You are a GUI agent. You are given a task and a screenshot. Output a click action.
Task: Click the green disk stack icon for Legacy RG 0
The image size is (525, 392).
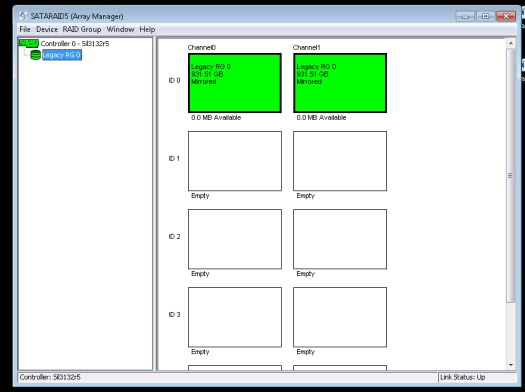(35, 55)
